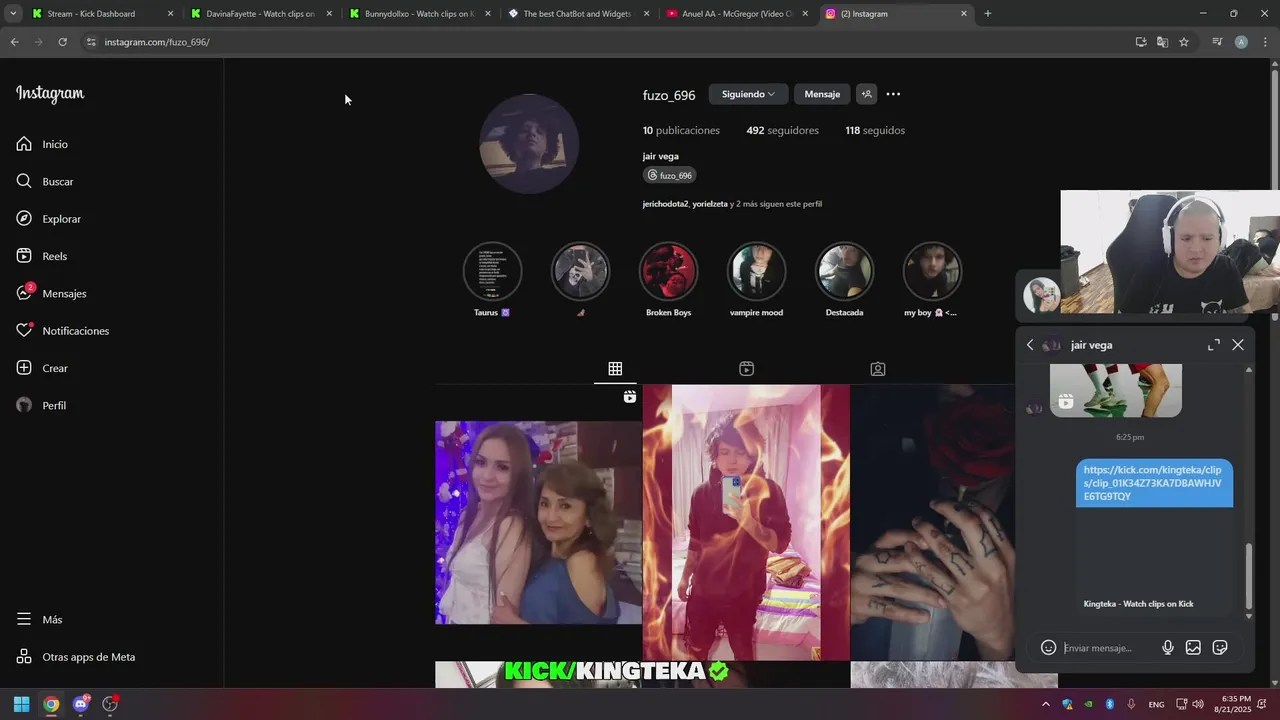Click the suggested-accounts add person button
The height and width of the screenshot is (720, 1280).
point(867,94)
